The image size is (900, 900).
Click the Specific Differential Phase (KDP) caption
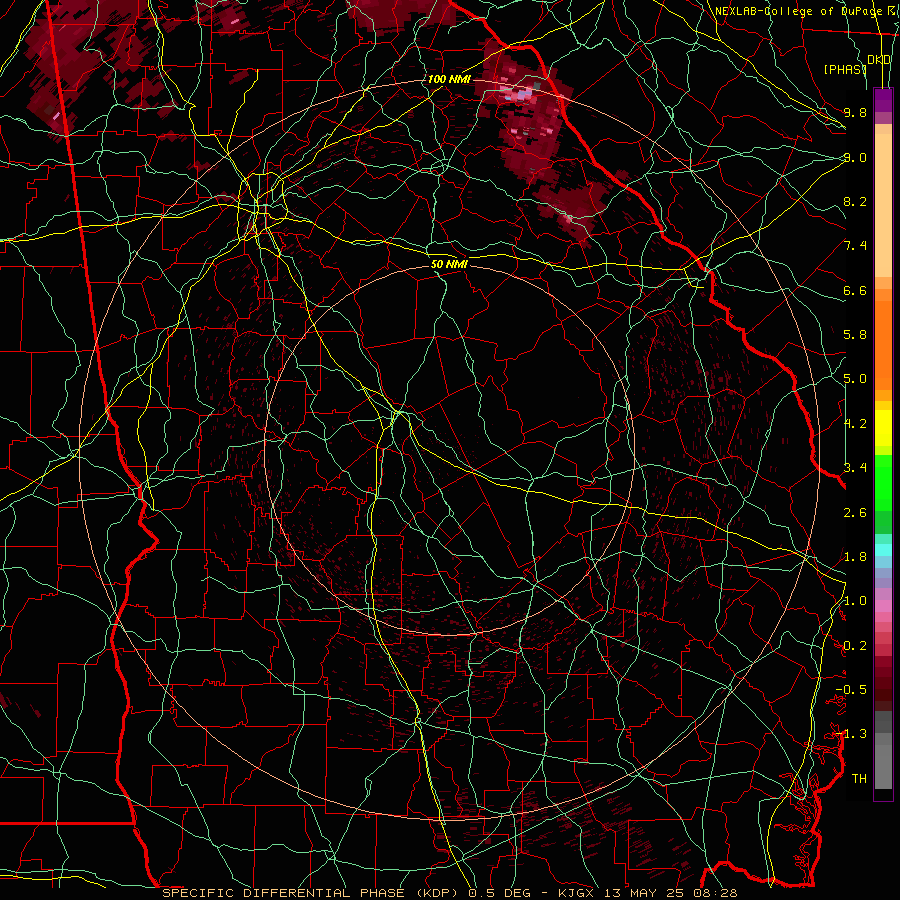312,893
